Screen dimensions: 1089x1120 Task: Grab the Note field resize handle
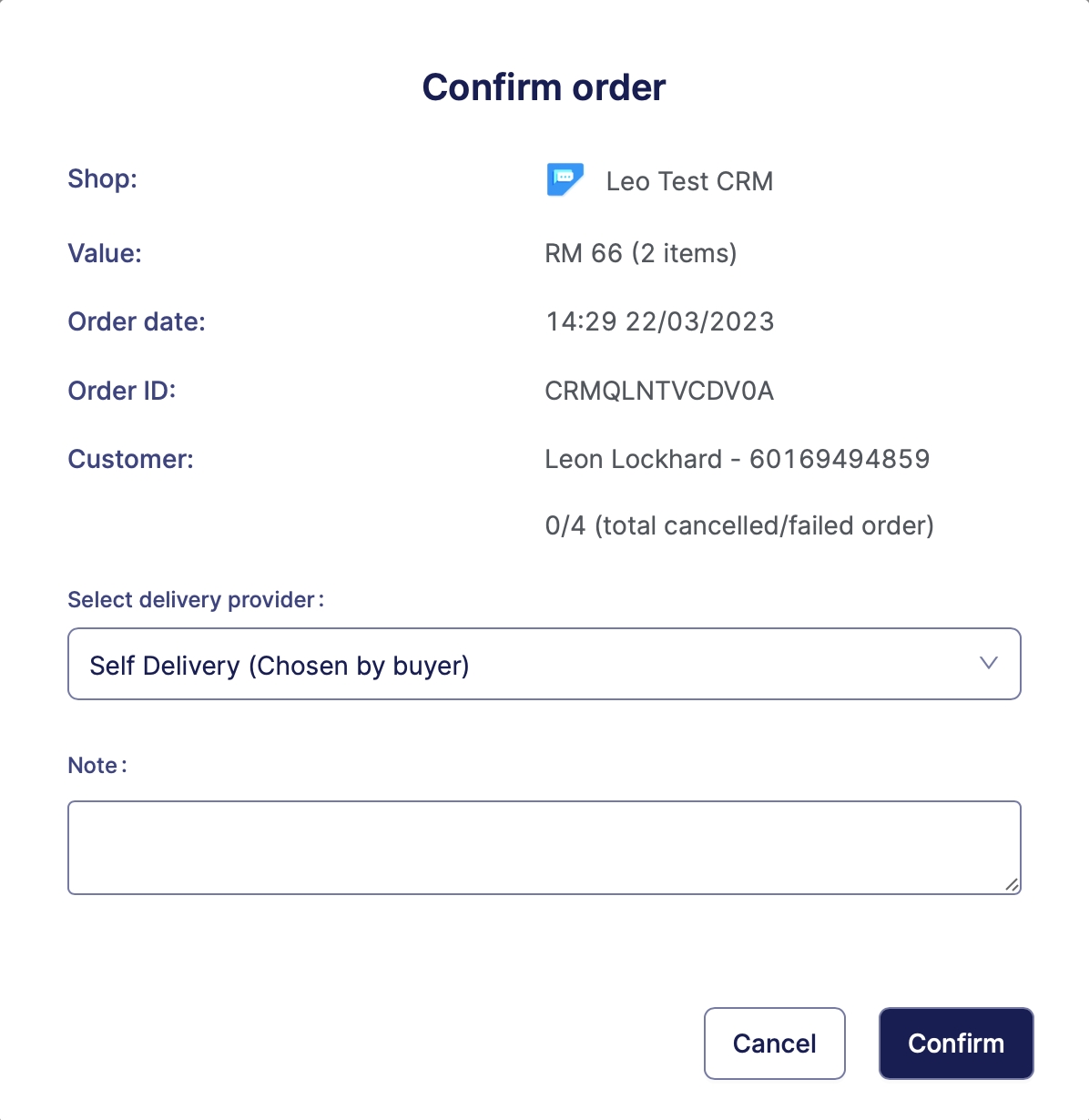[1012, 884]
